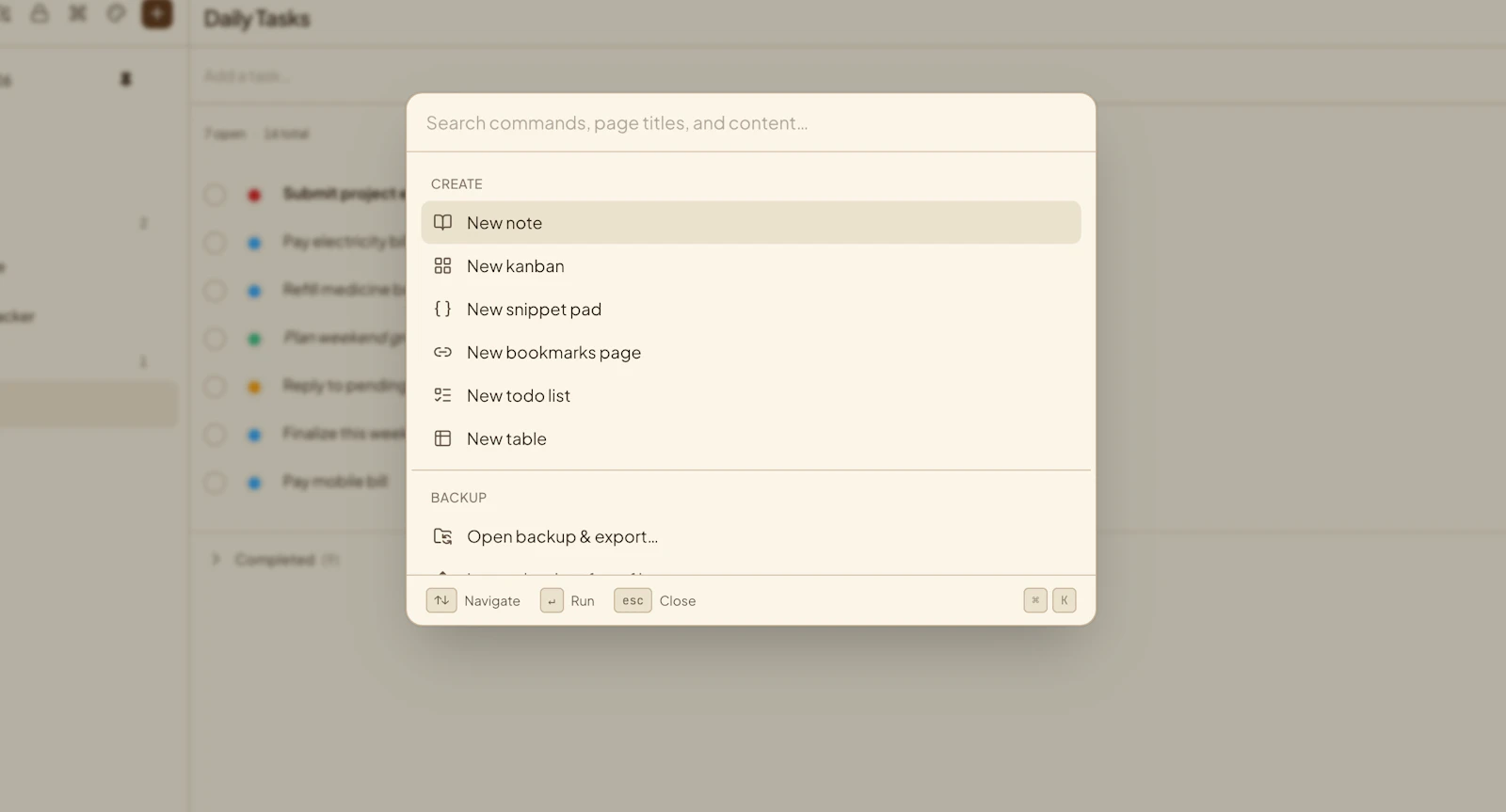1506x812 pixels.
Task: Click the tag-like icon in background toolbar
Action: 116,13
